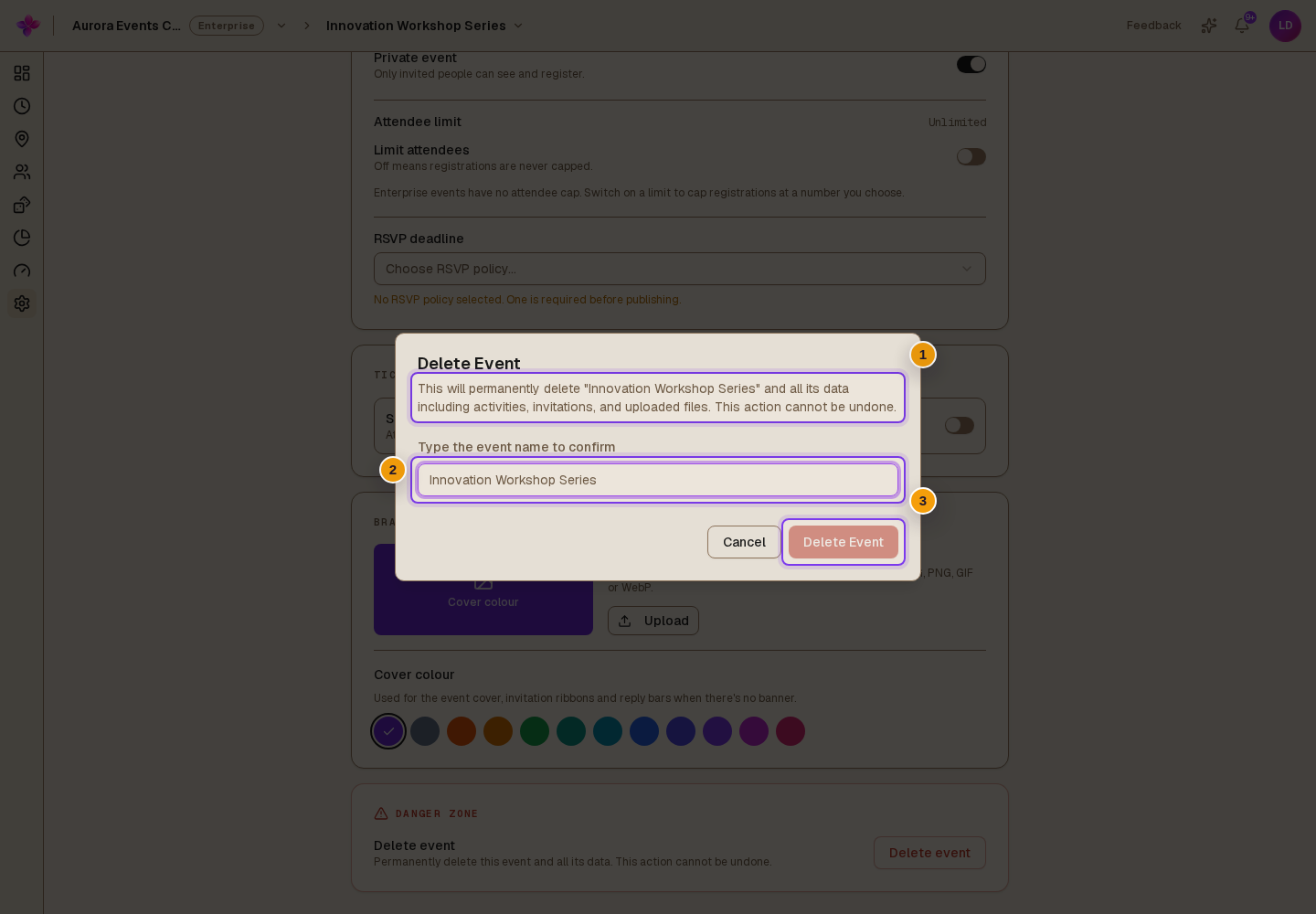This screenshot has width=1316, height=914.
Task: Select the settings gear in sidebar
Action: [22, 303]
